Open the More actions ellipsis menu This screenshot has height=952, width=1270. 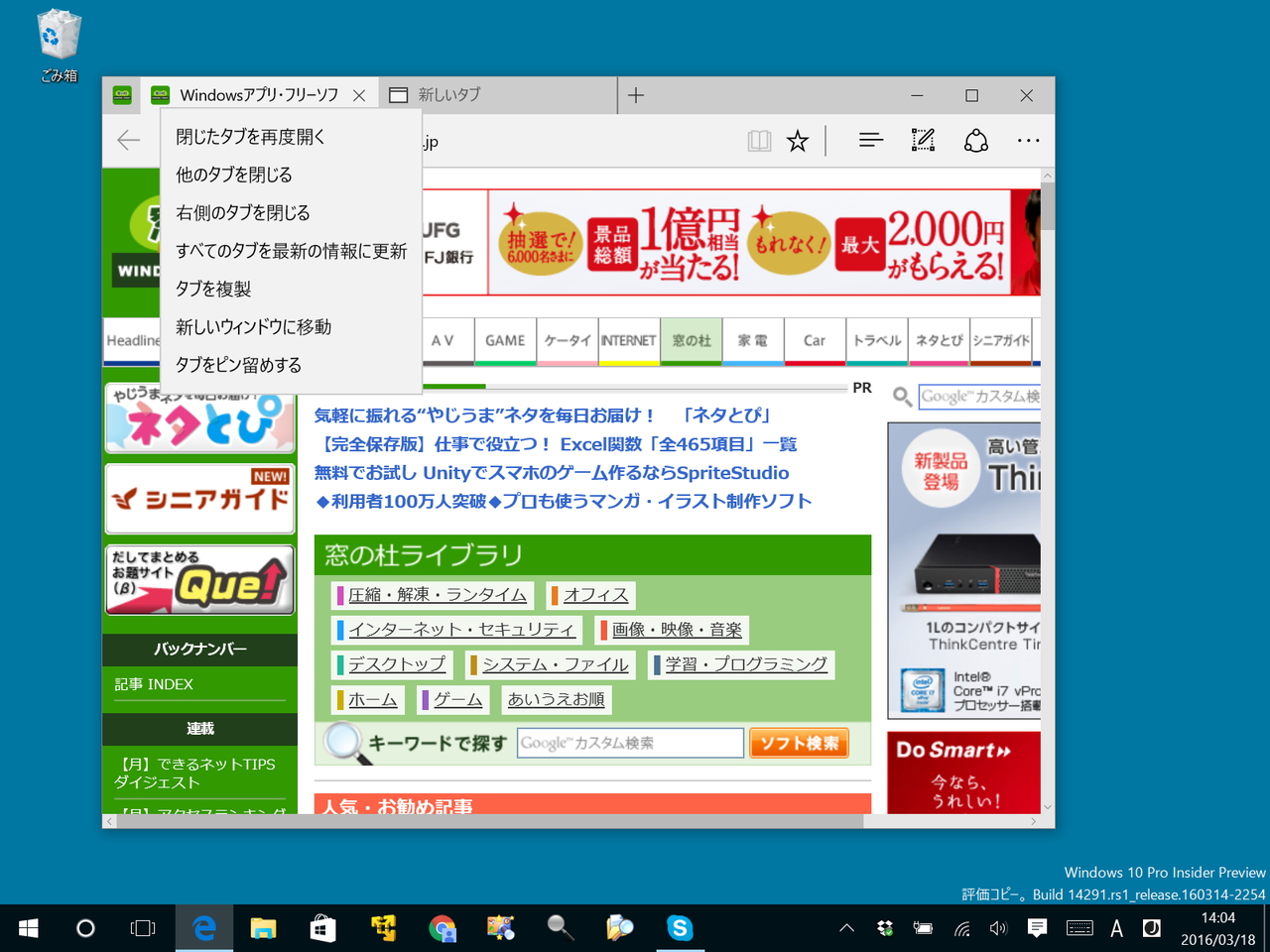1028,140
